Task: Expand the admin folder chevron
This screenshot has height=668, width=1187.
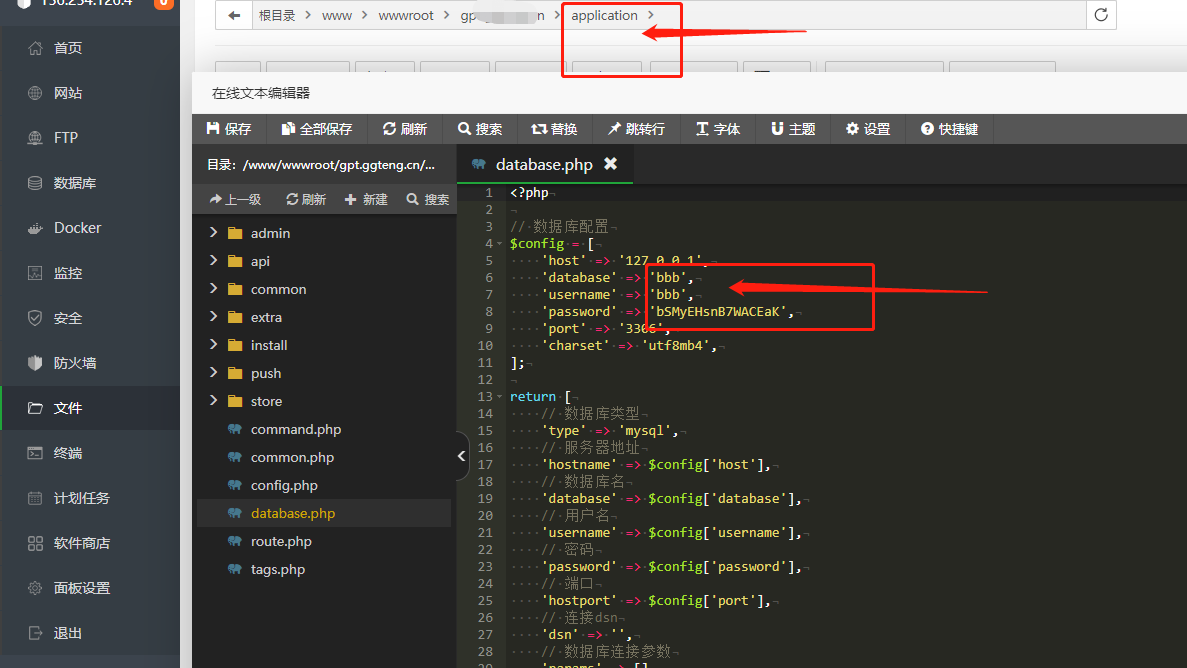Action: (x=213, y=233)
